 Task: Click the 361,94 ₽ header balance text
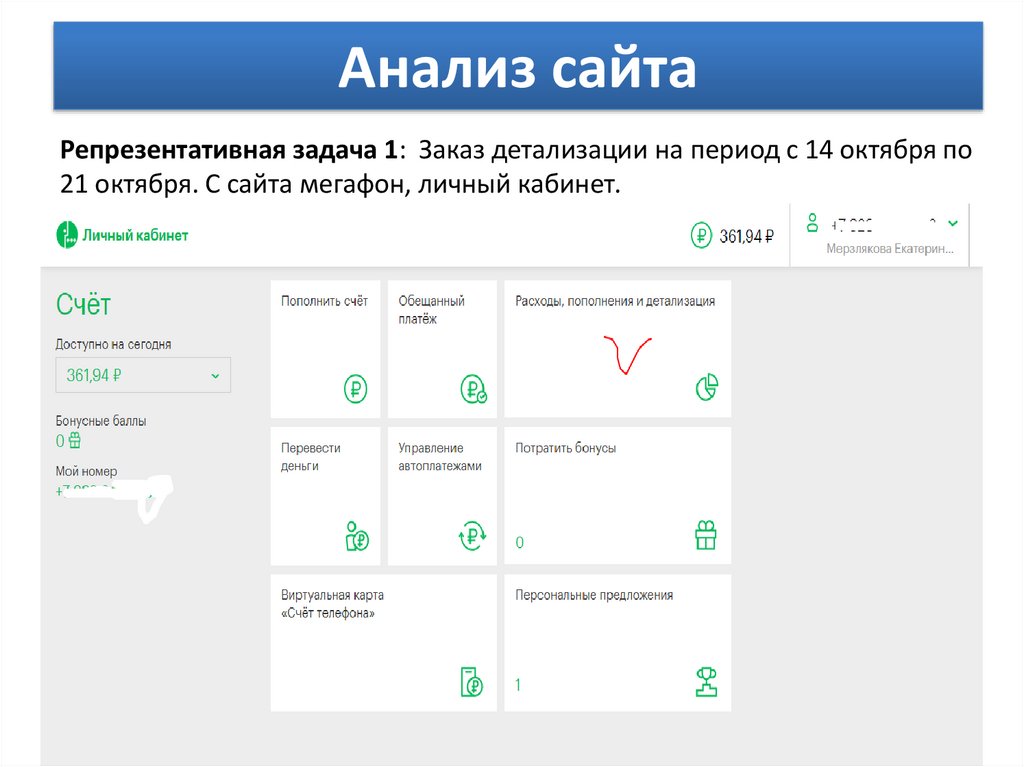click(746, 236)
